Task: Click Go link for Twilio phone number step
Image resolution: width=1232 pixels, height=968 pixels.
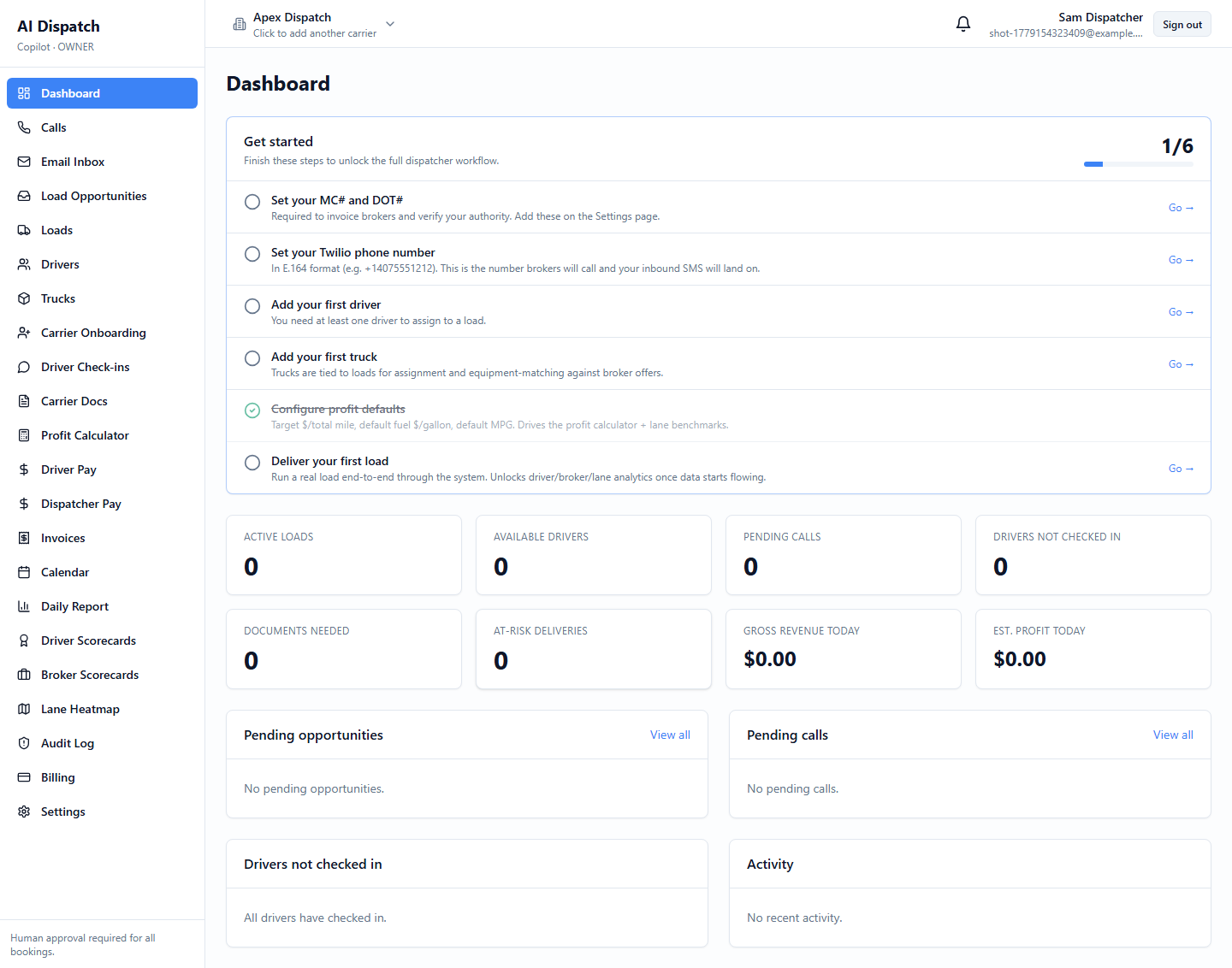Action: click(1181, 260)
